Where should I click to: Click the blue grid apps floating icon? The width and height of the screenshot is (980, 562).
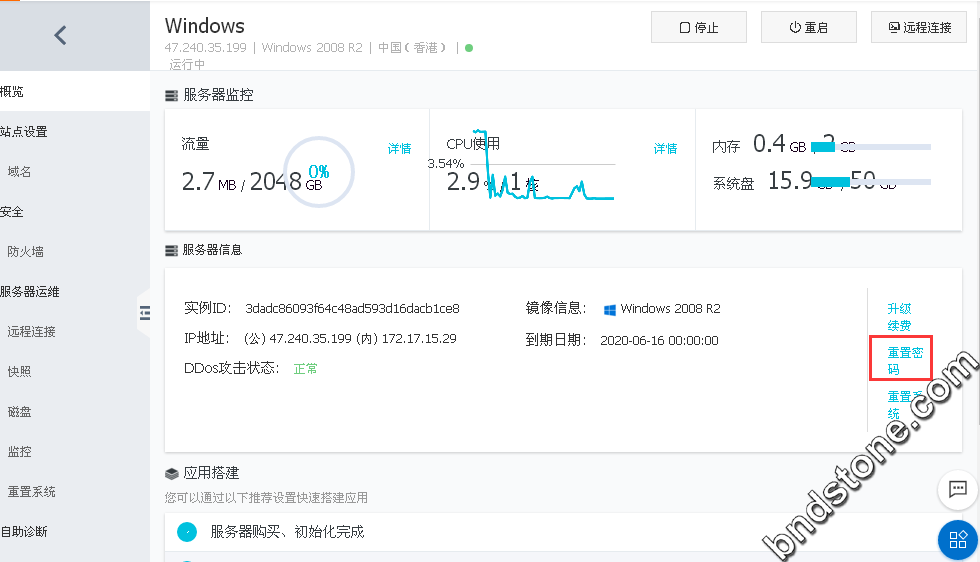(x=957, y=540)
